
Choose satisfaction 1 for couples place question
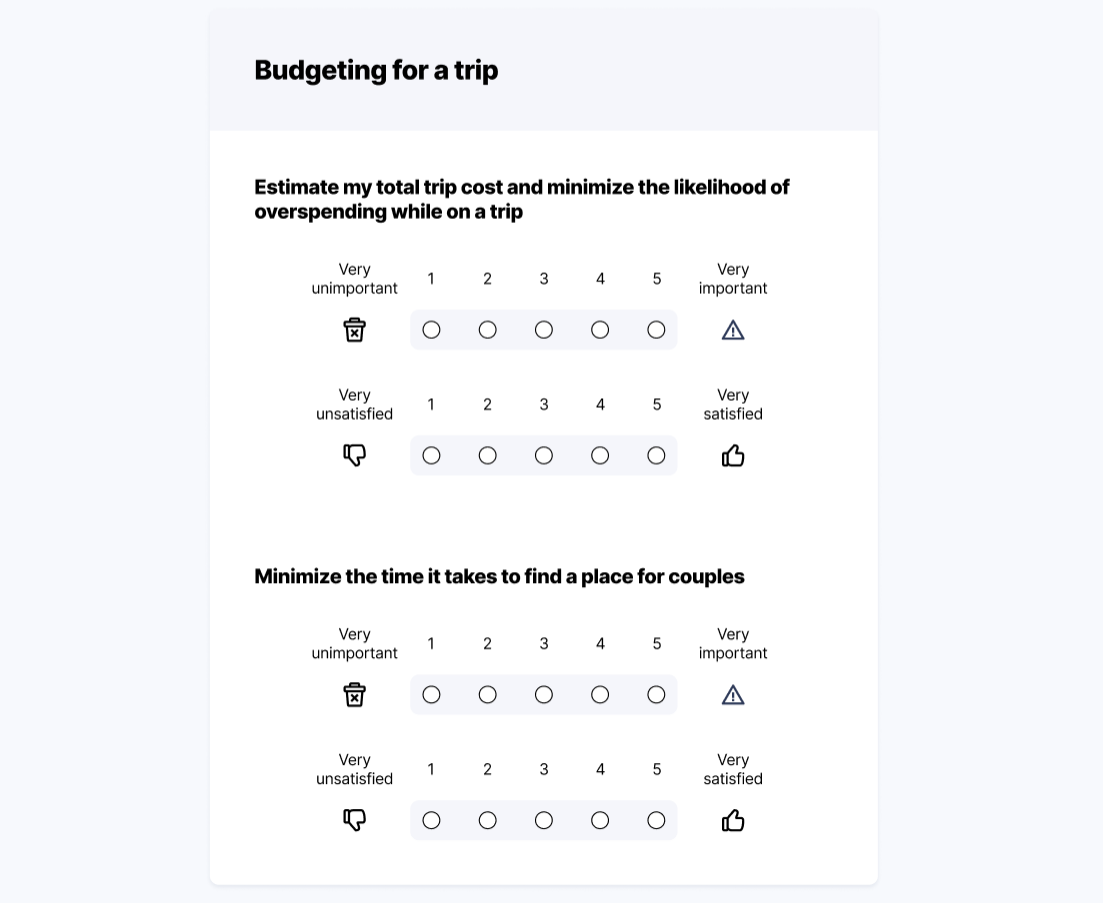click(431, 821)
